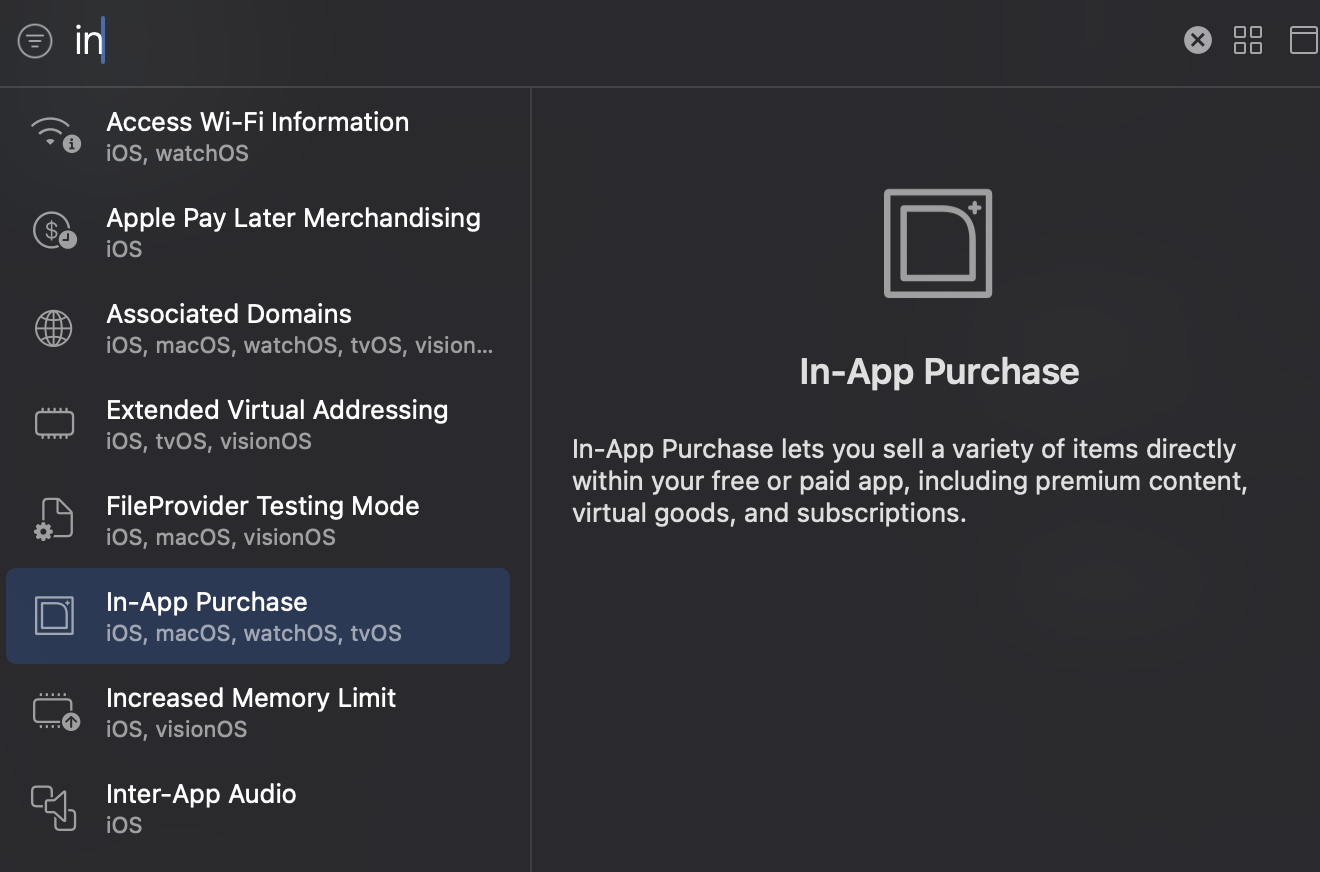Click the In-App Purchase detail heading
The width and height of the screenshot is (1320, 872).
click(939, 372)
